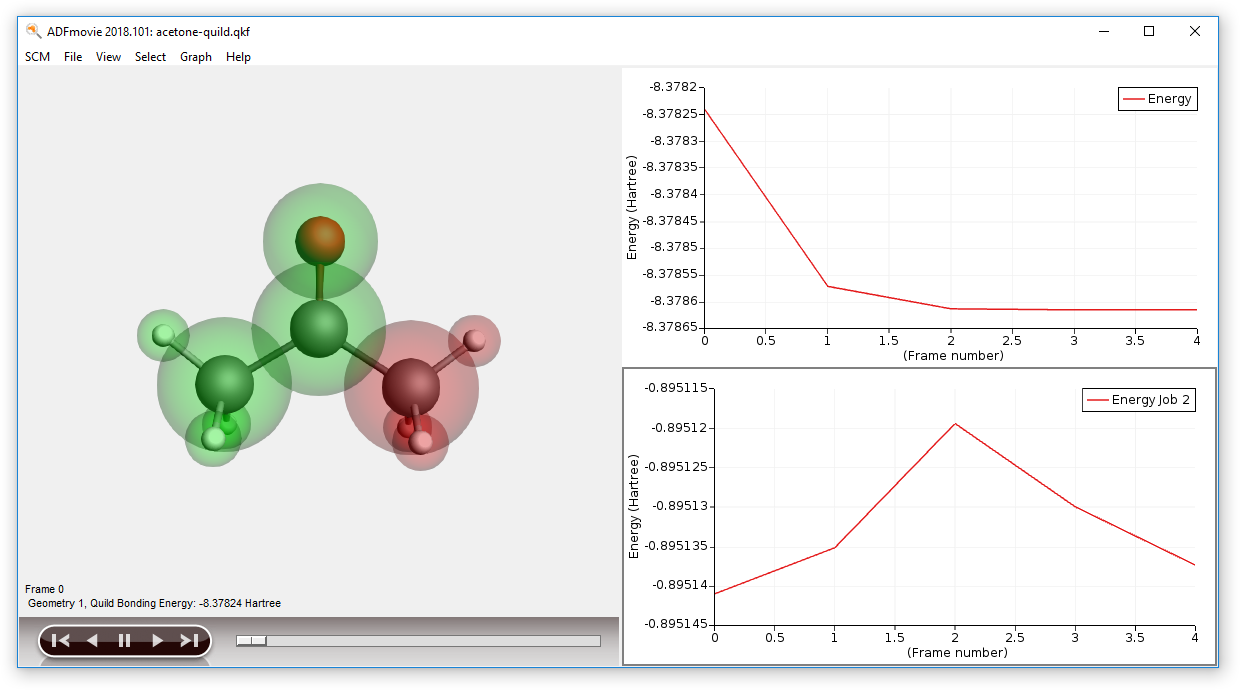Open the Select menu
Viewport: 1240px width, 690px height.
(150, 57)
